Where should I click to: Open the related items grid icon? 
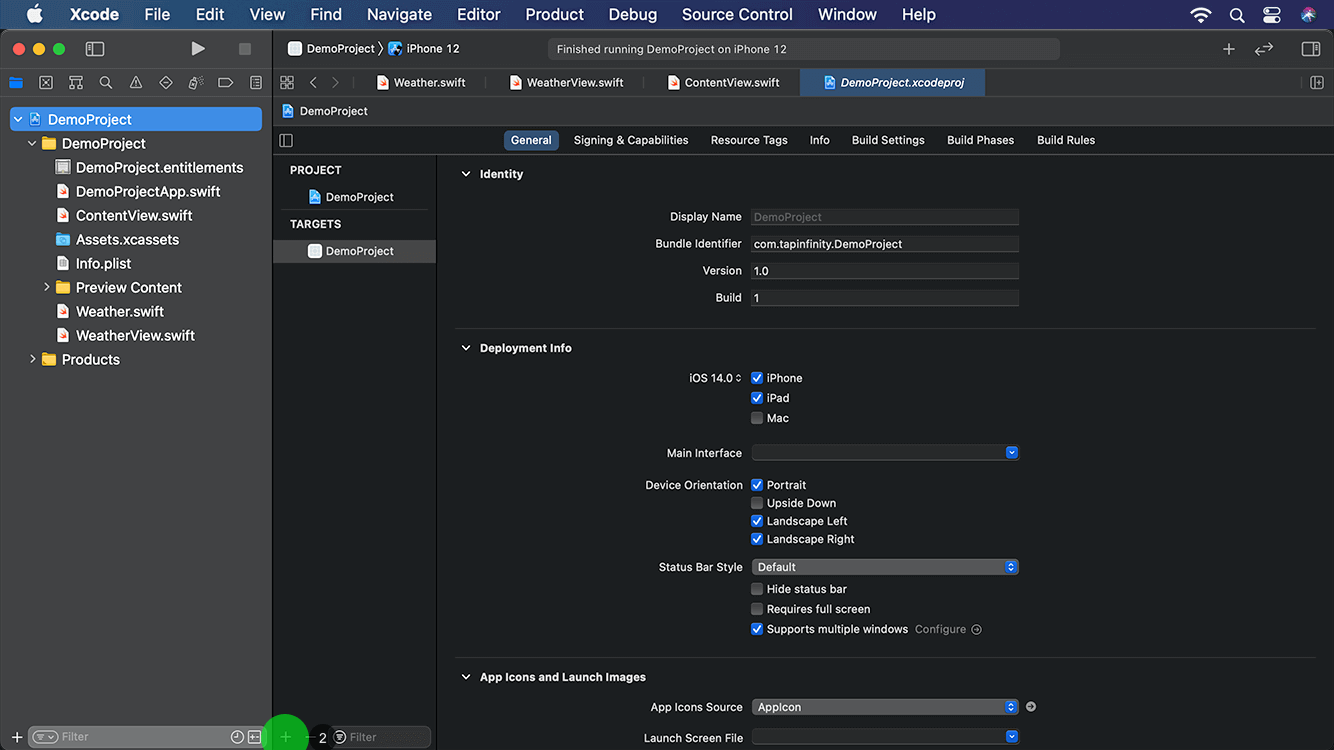point(287,82)
